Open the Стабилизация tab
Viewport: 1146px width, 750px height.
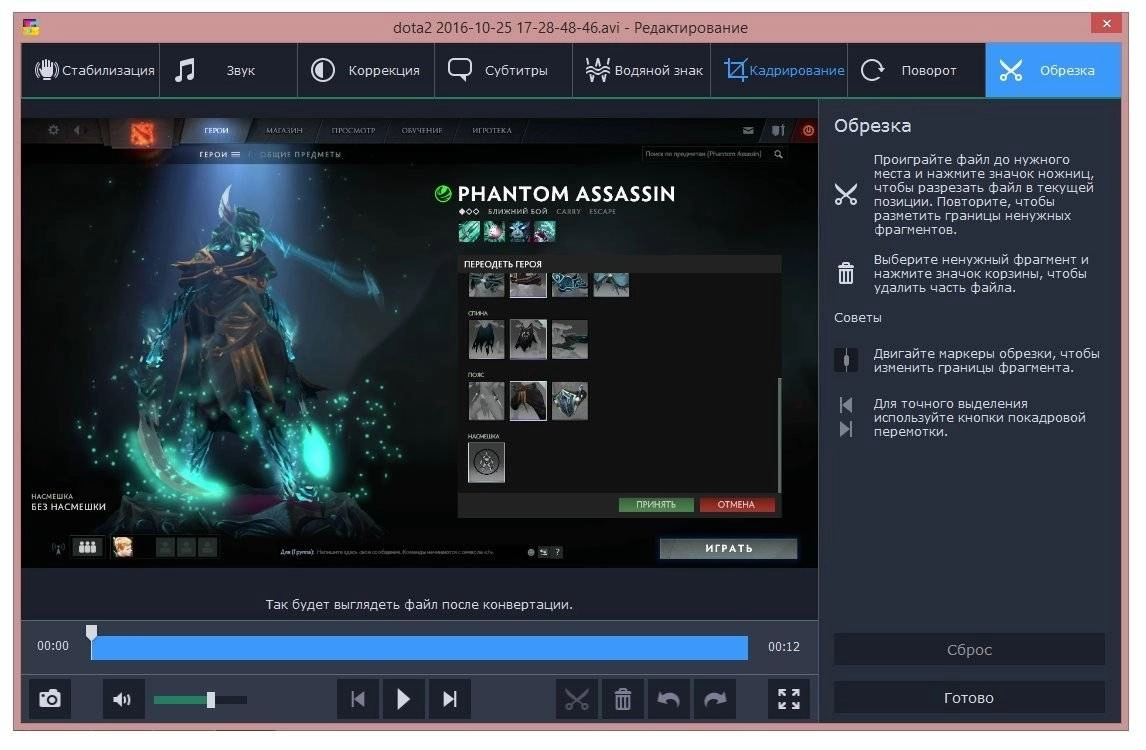tap(91, 70)
